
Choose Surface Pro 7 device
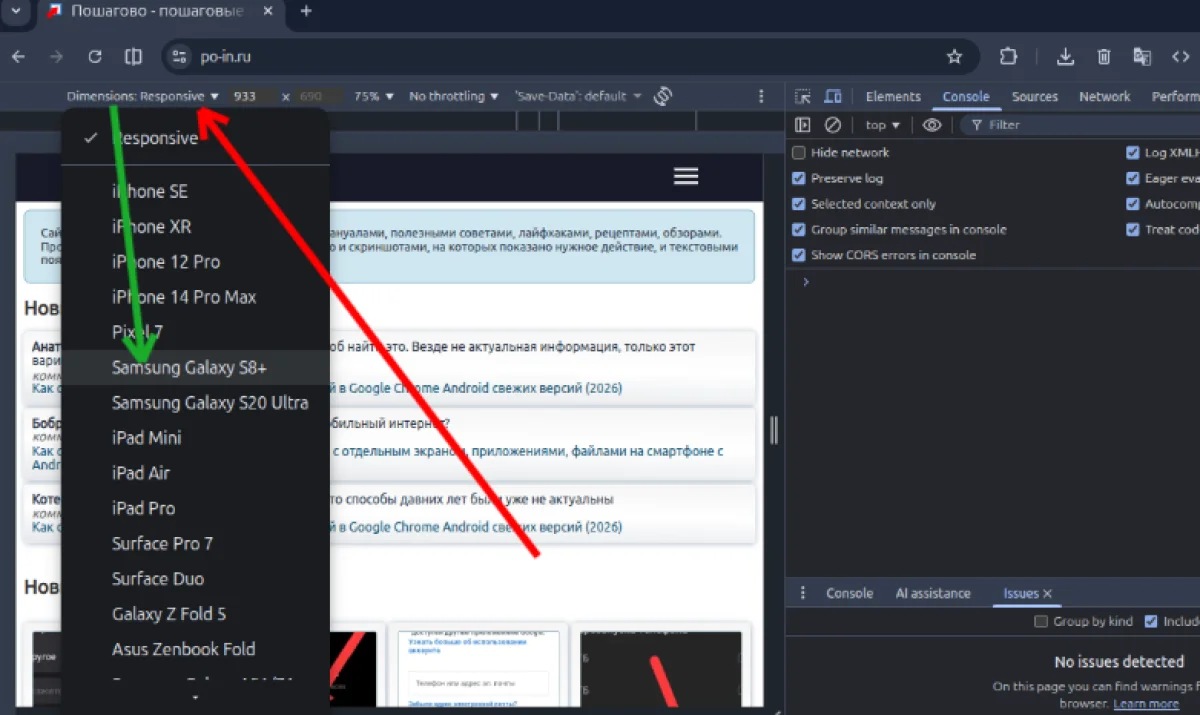pos(195,544)
